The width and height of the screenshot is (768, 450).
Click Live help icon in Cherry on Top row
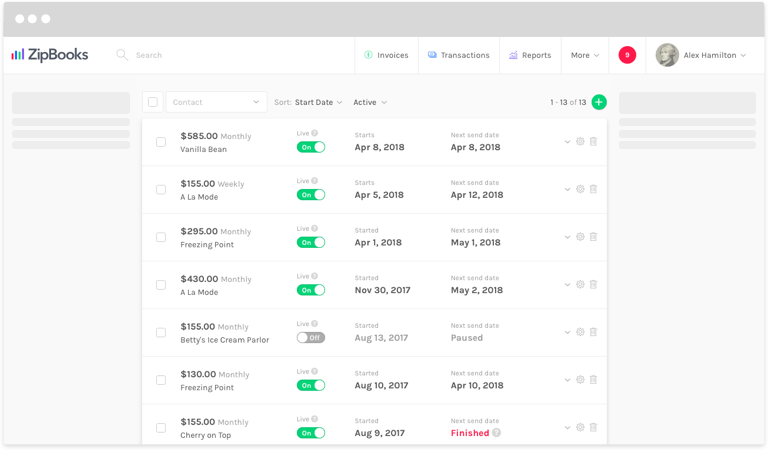tap(314, 419)
